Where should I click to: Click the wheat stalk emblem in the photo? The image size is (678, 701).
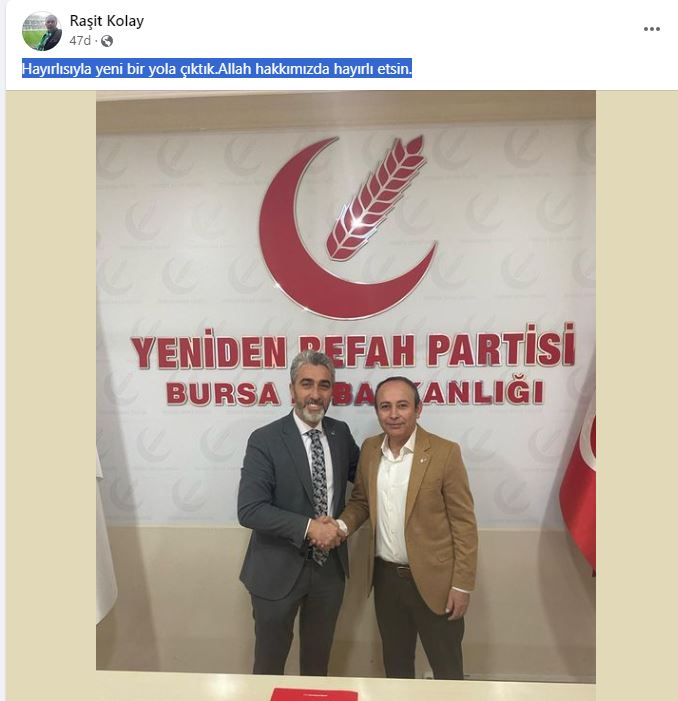tap(375, 197)
